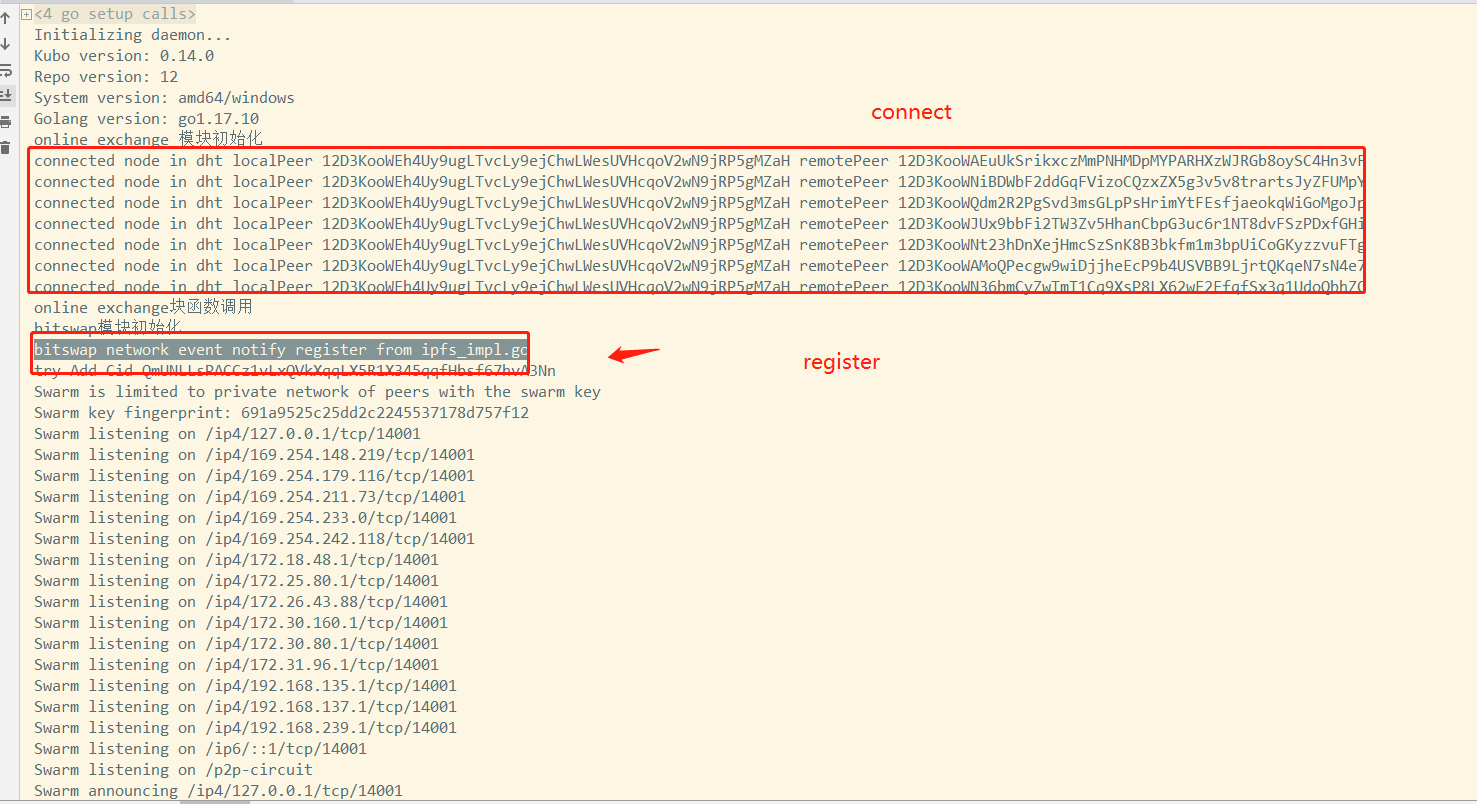Click Swarm listening on /ip4/169.254.148.219 line
The height and width of the screenshot is (804, 1477).
pos(254,454)
